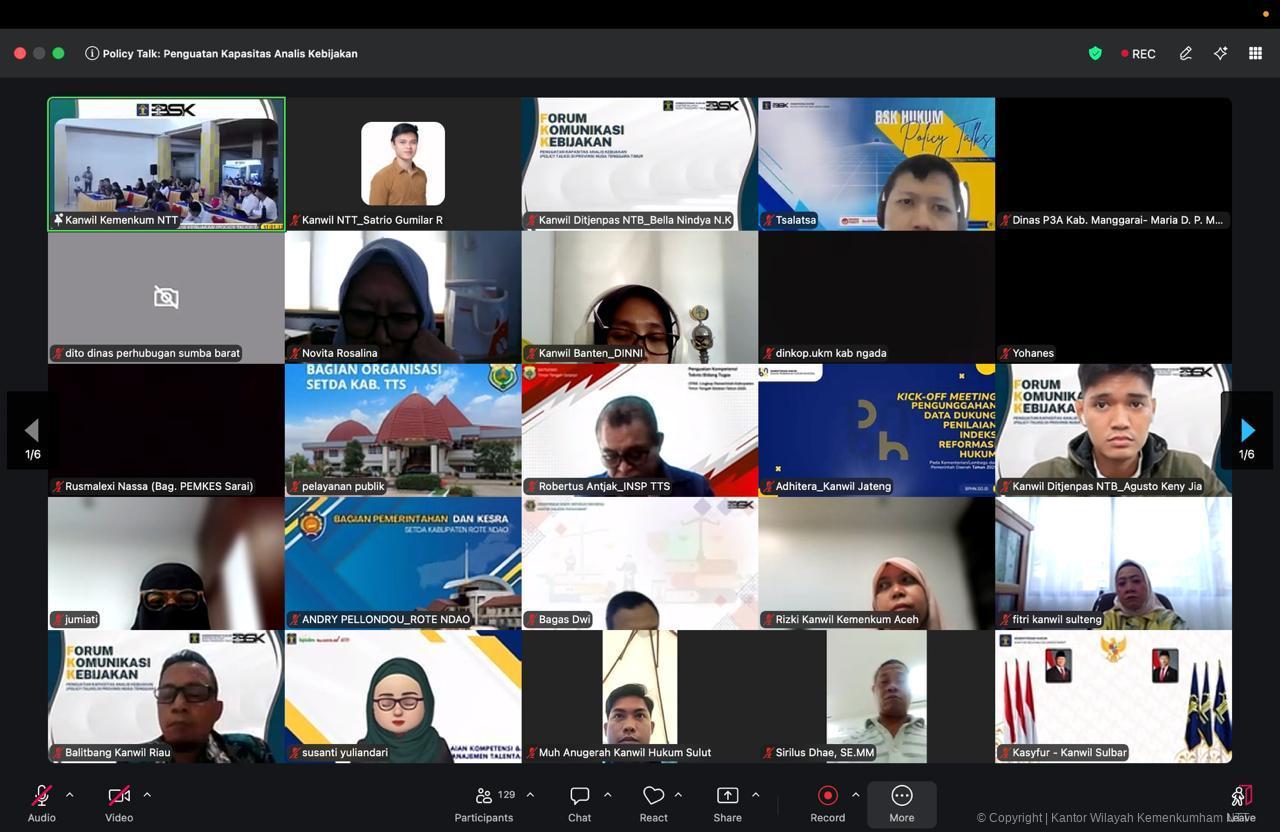Expand the chevron next to Record
The height and width of the screenshot is (832, 1280).
coord(855,795)
